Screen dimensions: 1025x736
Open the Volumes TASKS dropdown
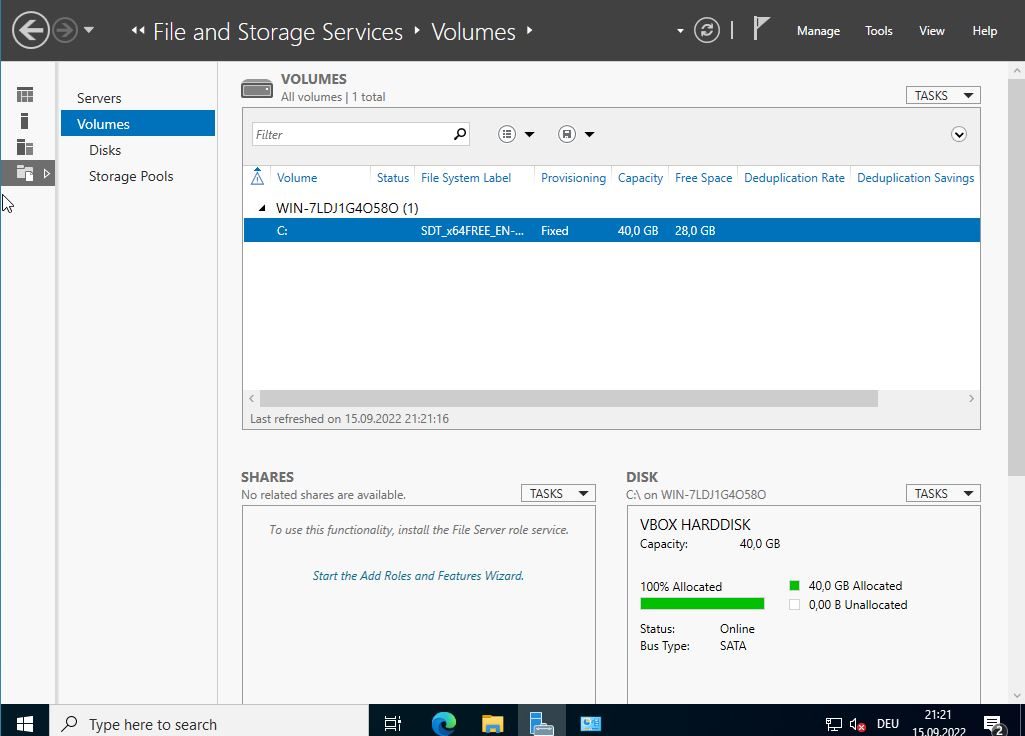tap(942, 95)
